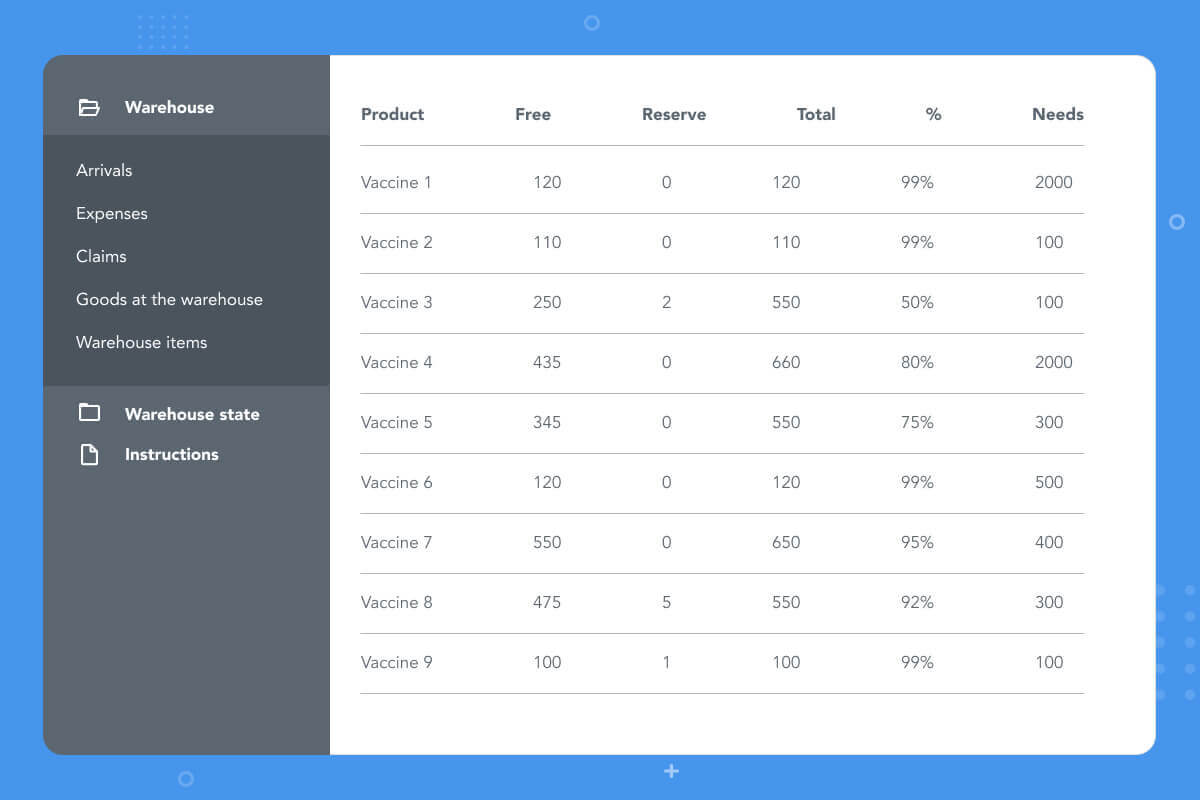Image resolution: width=1200 pixels, height=800 pixels.
Task: Click Vaccine 3 Free value 250
Action: (547, 302)
